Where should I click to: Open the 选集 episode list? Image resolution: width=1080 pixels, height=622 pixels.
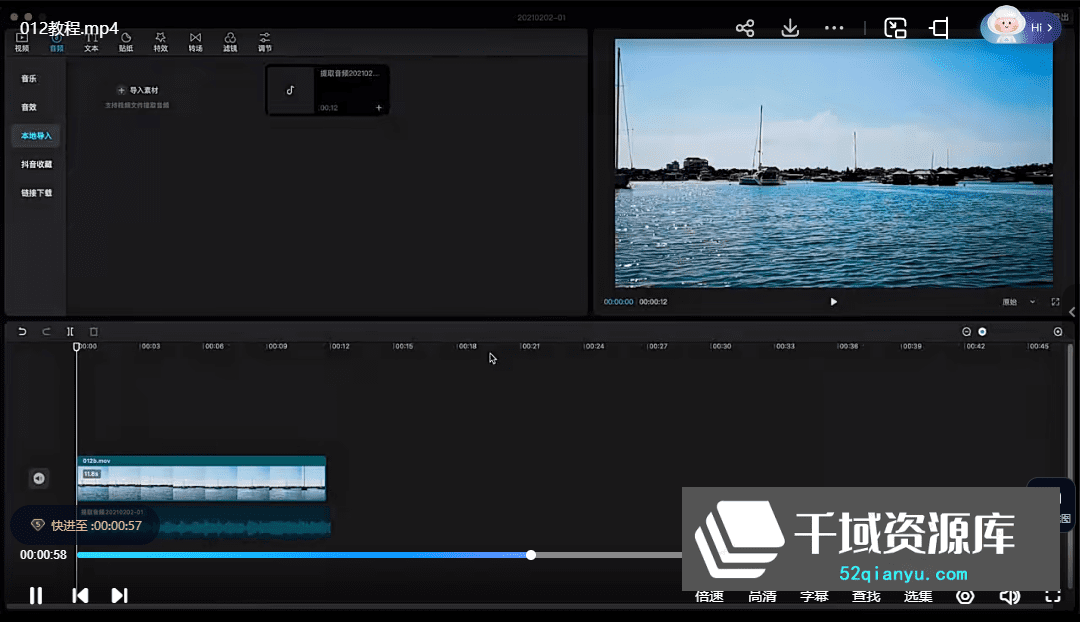click(918, 597)
